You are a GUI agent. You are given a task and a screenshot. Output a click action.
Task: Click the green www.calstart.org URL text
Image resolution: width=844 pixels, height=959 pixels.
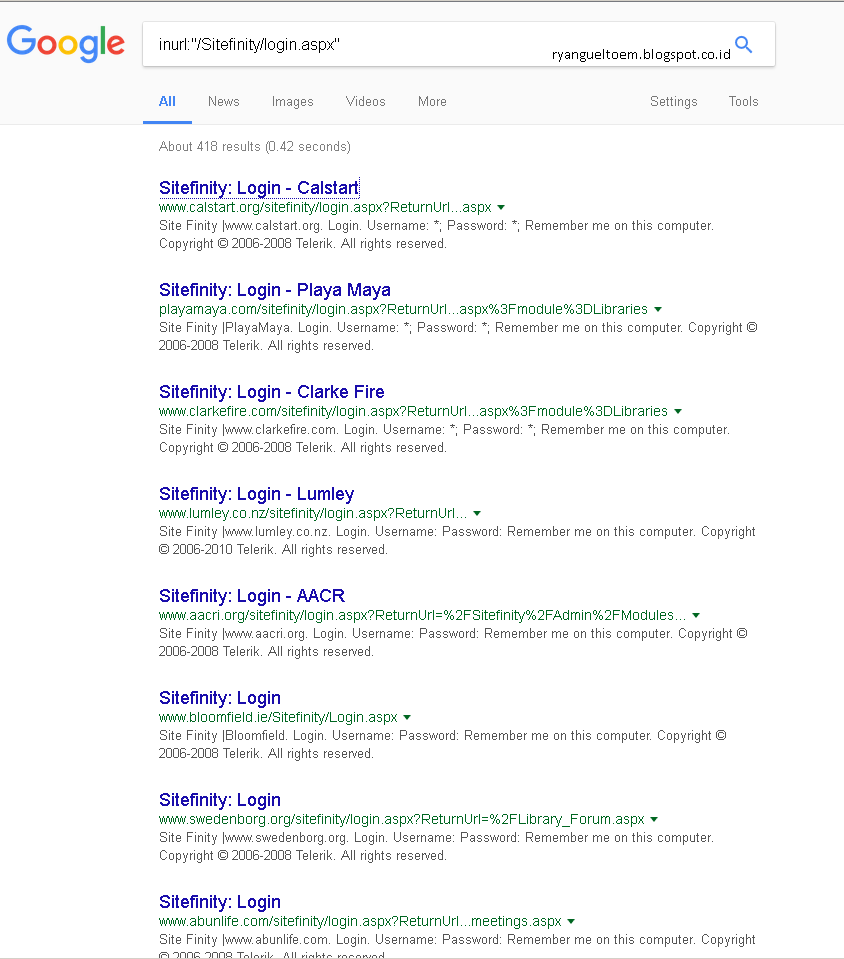click(325, 207)
